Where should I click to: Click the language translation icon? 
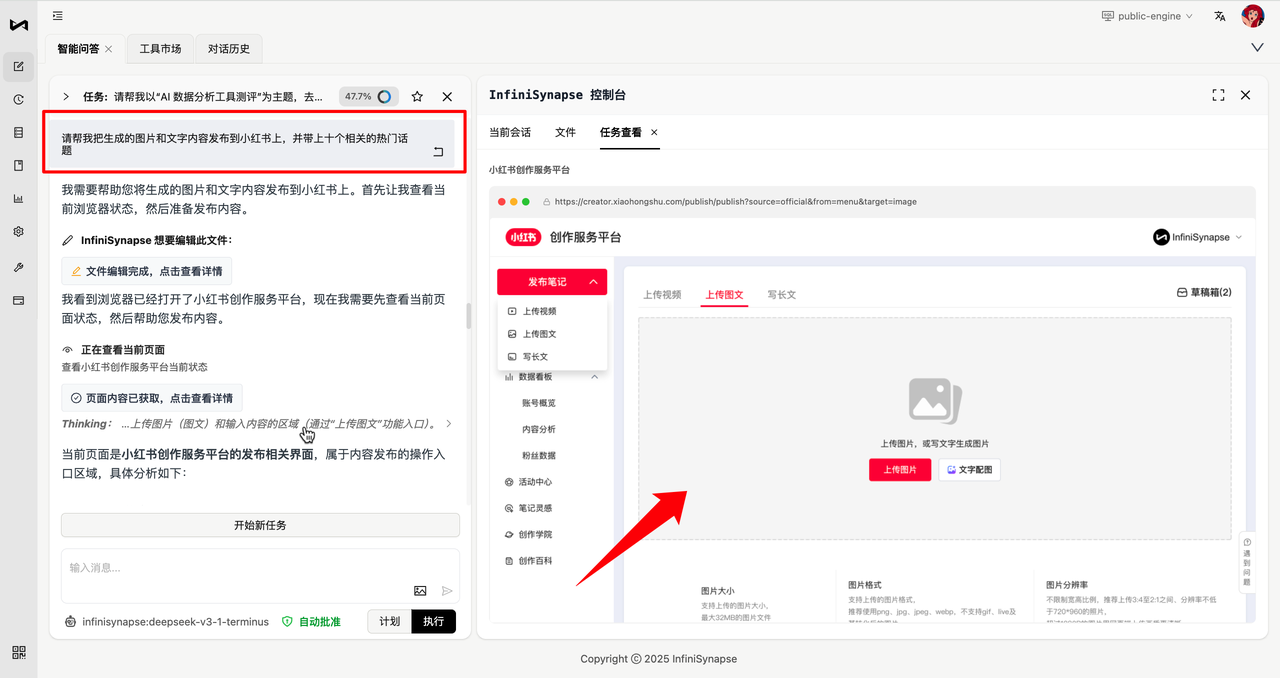1220,16
